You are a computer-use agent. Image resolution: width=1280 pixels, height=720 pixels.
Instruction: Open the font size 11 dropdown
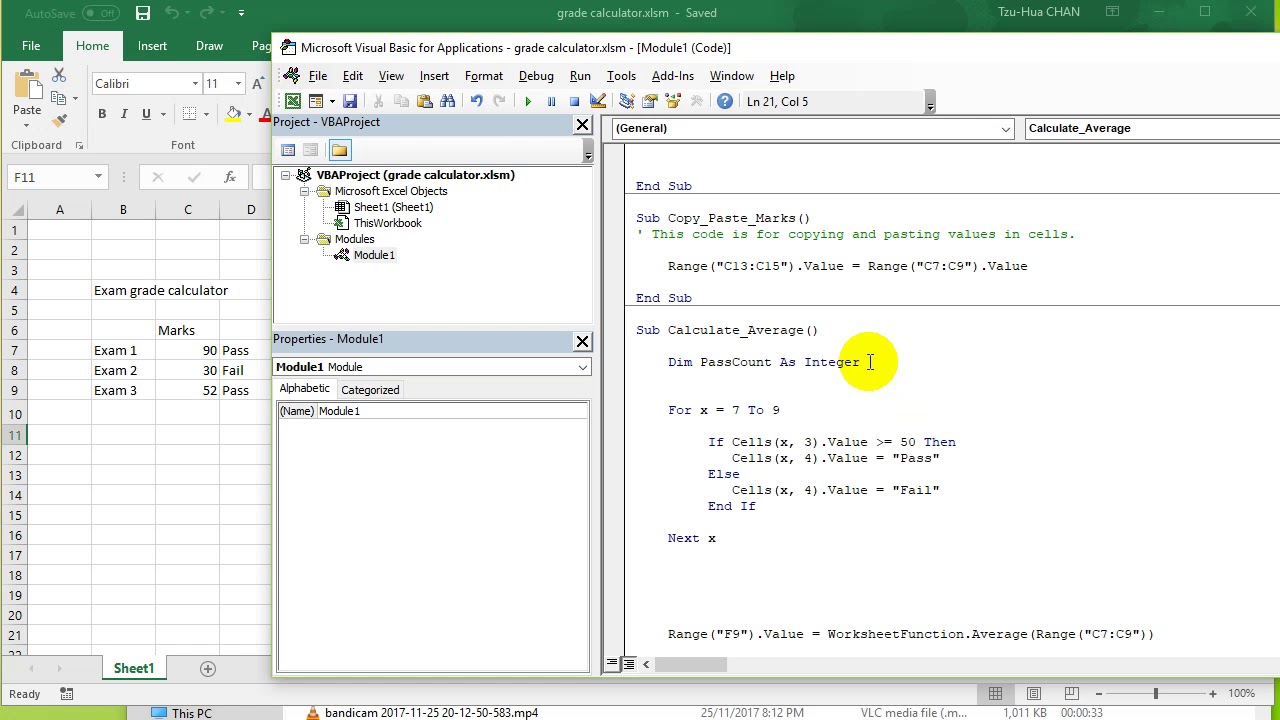[238, 84]
